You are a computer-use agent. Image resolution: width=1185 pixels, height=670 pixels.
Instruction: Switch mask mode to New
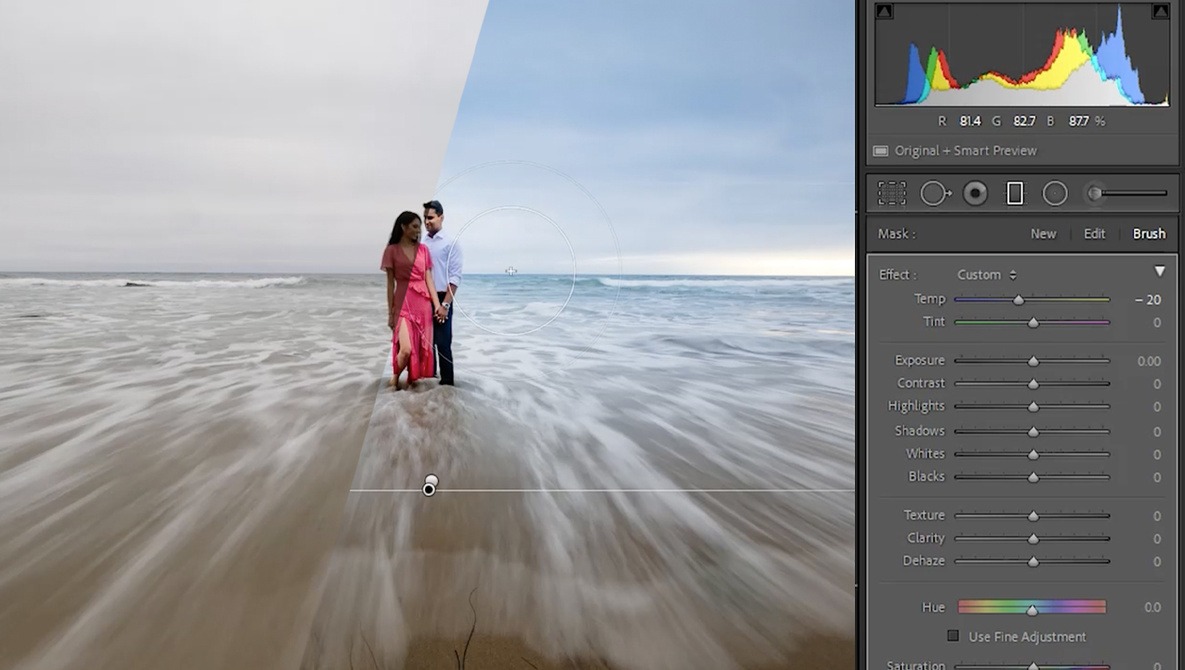tap(1043, 234)
